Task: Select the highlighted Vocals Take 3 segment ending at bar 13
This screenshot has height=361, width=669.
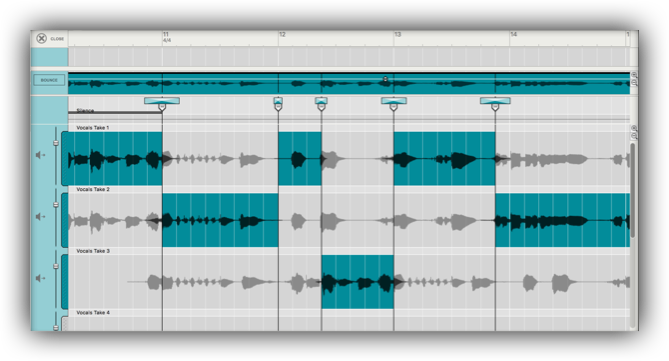Action: point(358,282)
